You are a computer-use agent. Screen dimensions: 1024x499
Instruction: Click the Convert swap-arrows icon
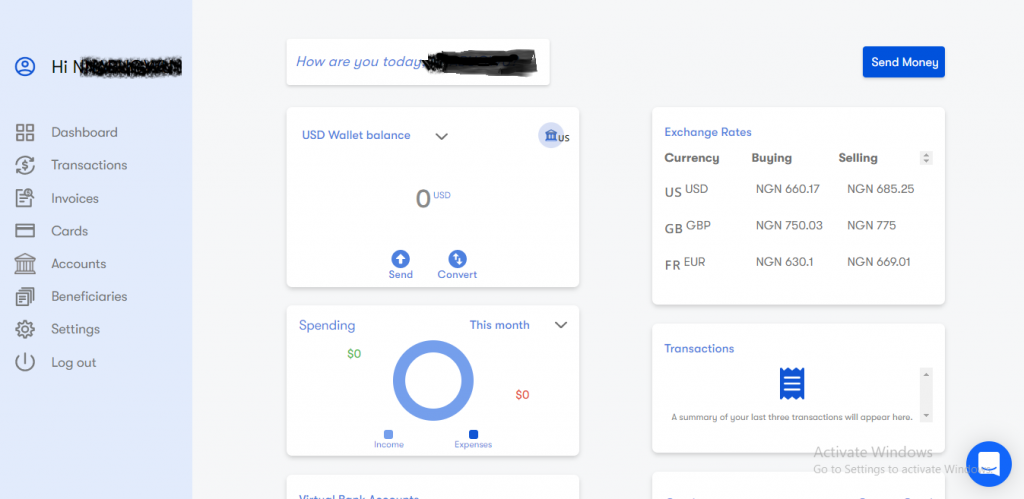[x=457, y=259]
